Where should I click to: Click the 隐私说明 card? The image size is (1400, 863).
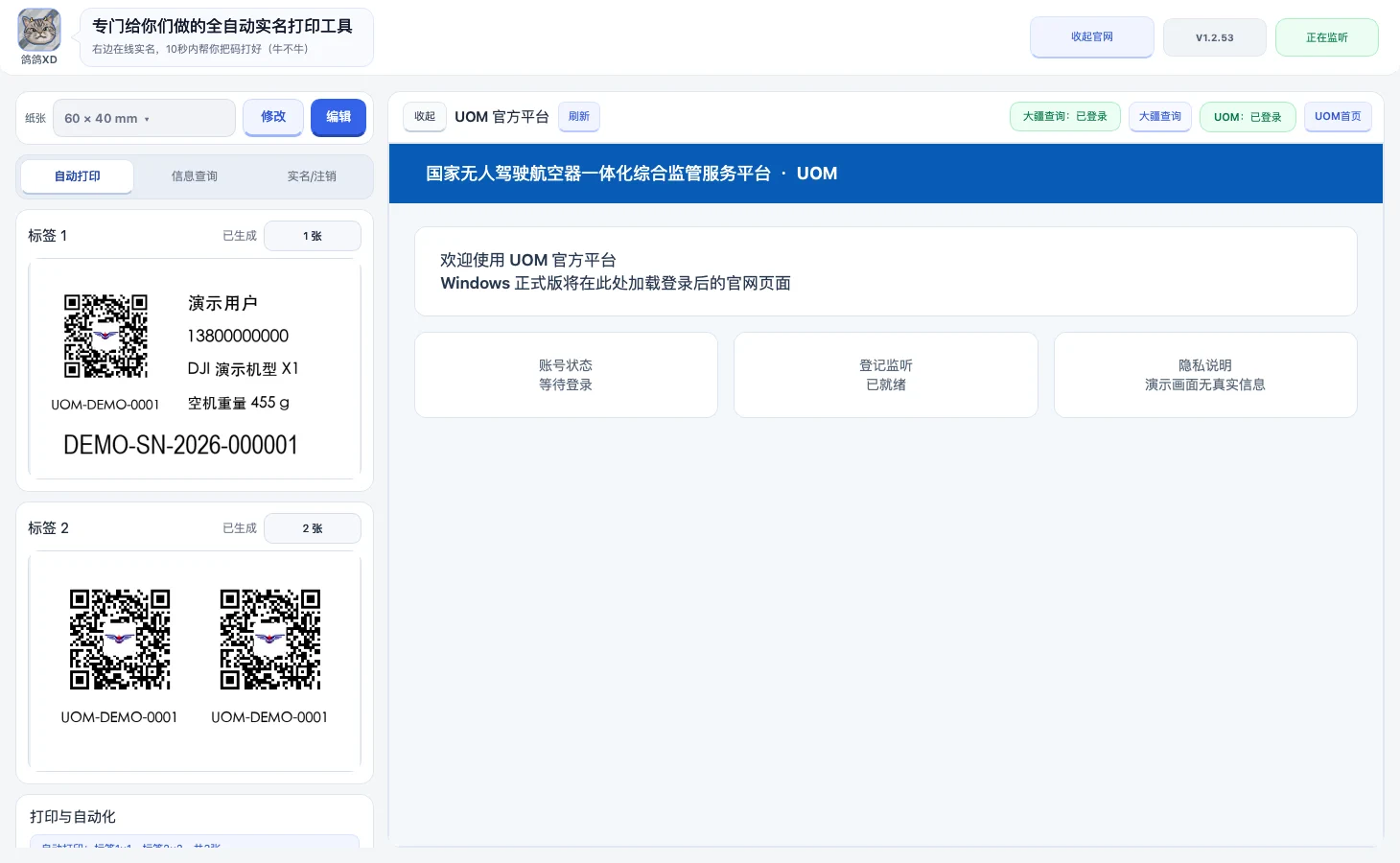click(1205, 375)
